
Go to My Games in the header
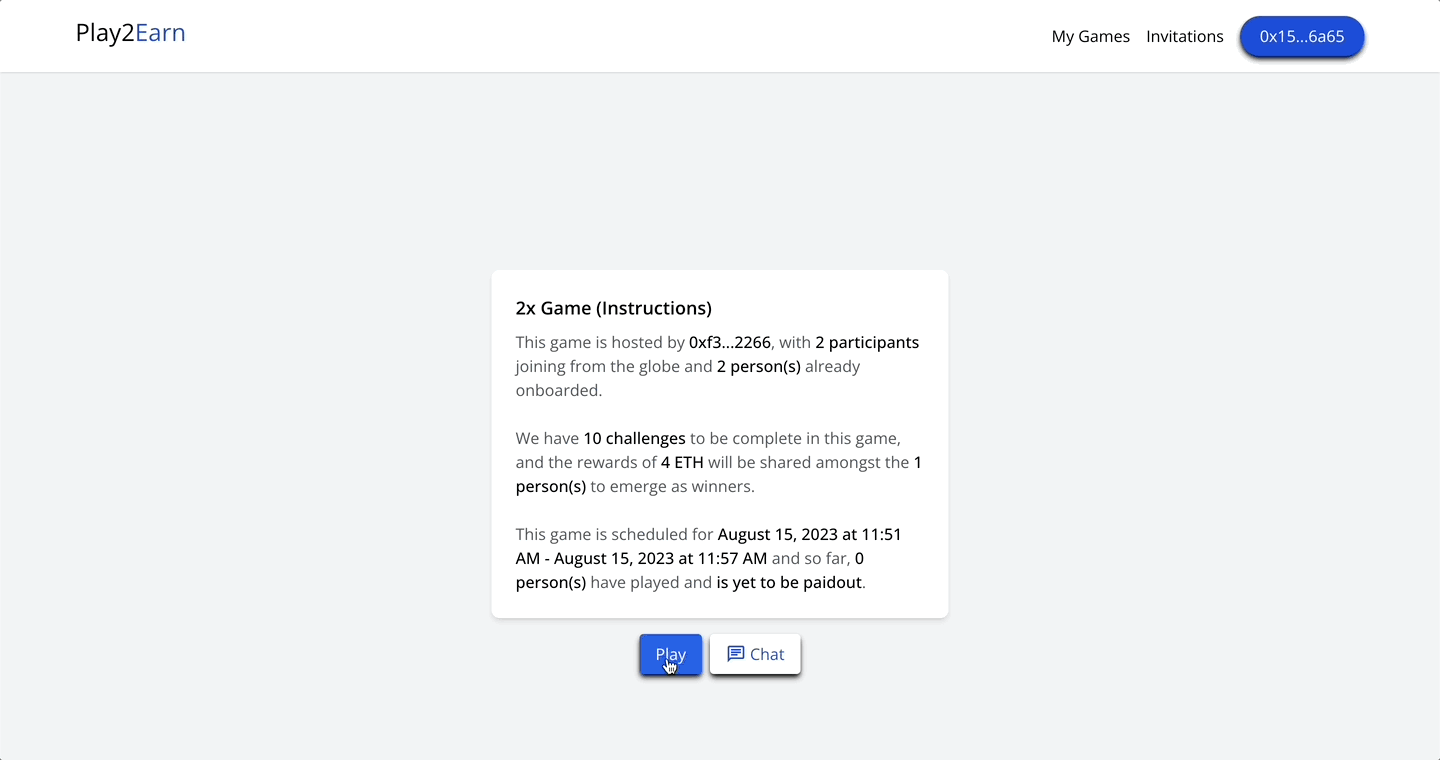click(x=1091, y=36)
